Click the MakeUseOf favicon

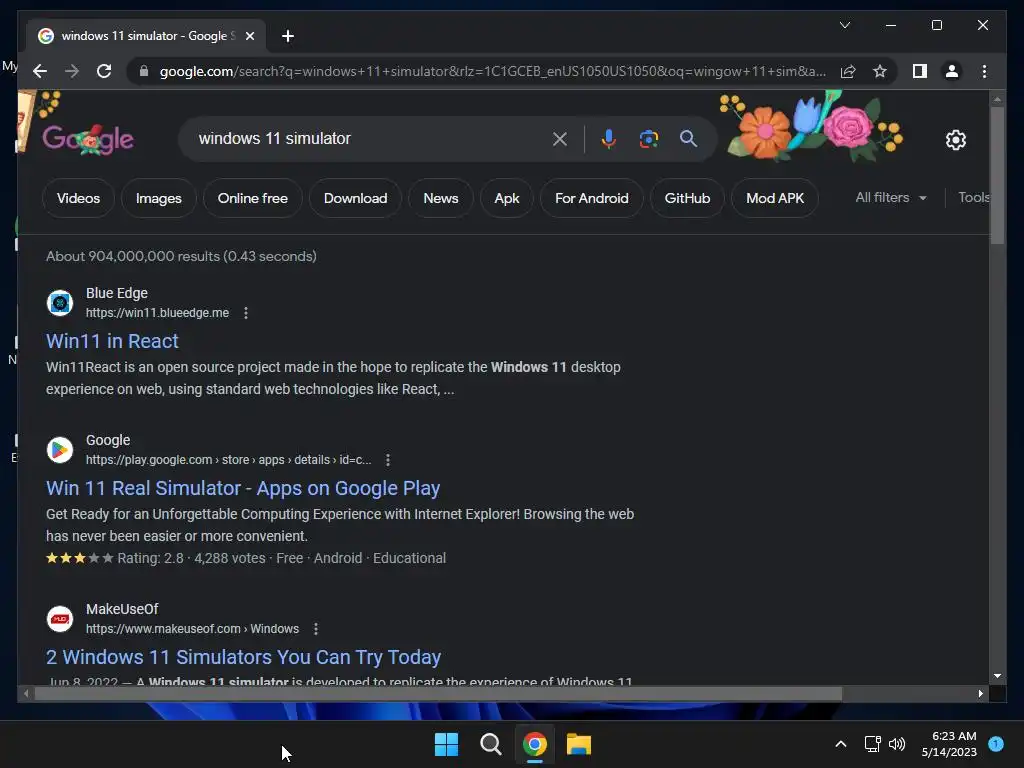click(60, 619)
